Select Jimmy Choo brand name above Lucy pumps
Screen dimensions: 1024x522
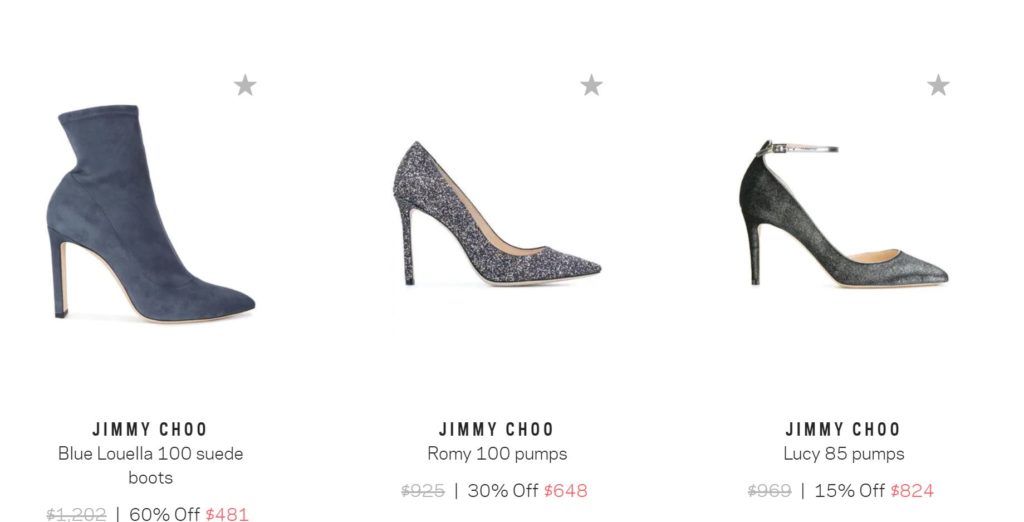(843, 429)
